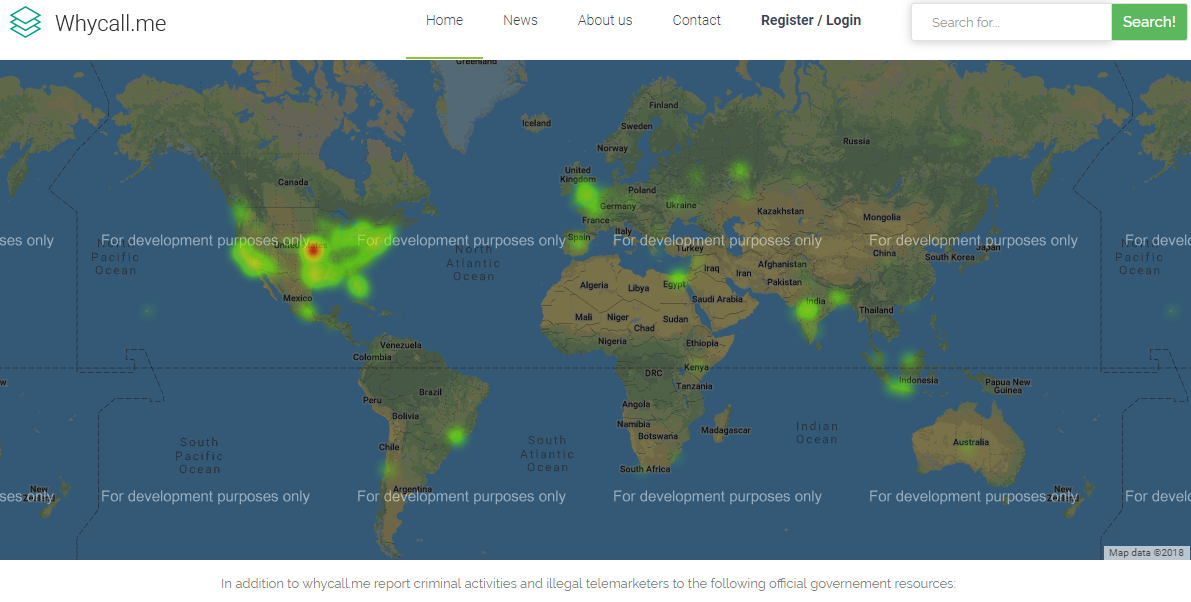Click the Angola map label
This screenshot has height=602, width=1191.
(x=636, y=405)
